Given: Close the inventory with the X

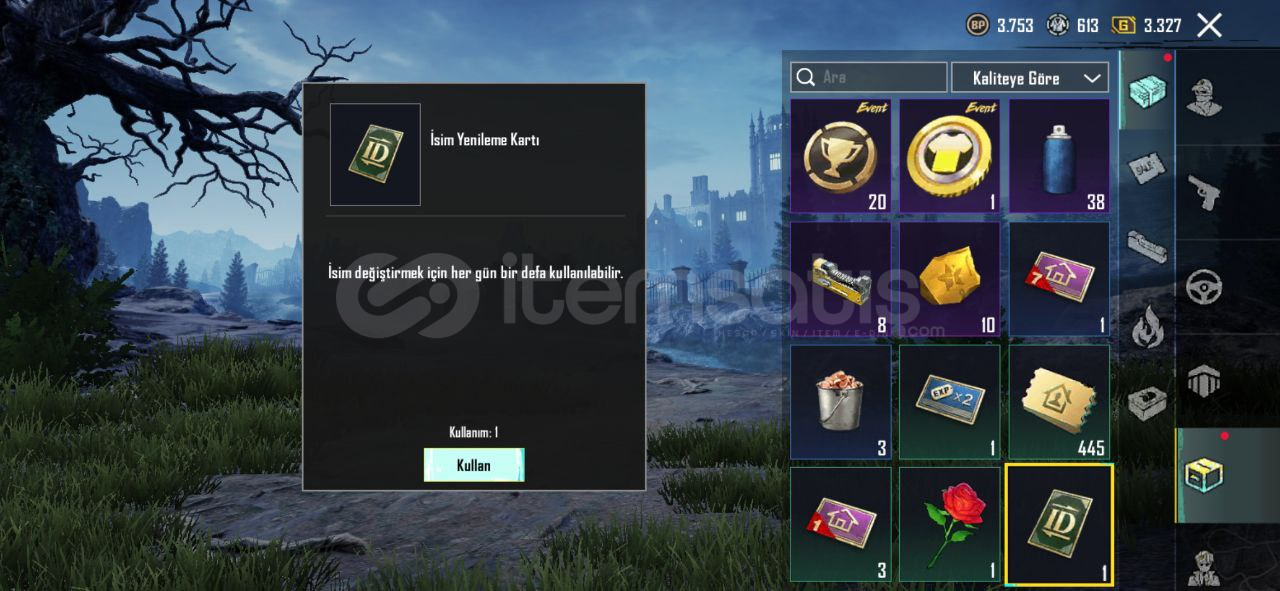Looking at the screenshot, I should 1210,25.
